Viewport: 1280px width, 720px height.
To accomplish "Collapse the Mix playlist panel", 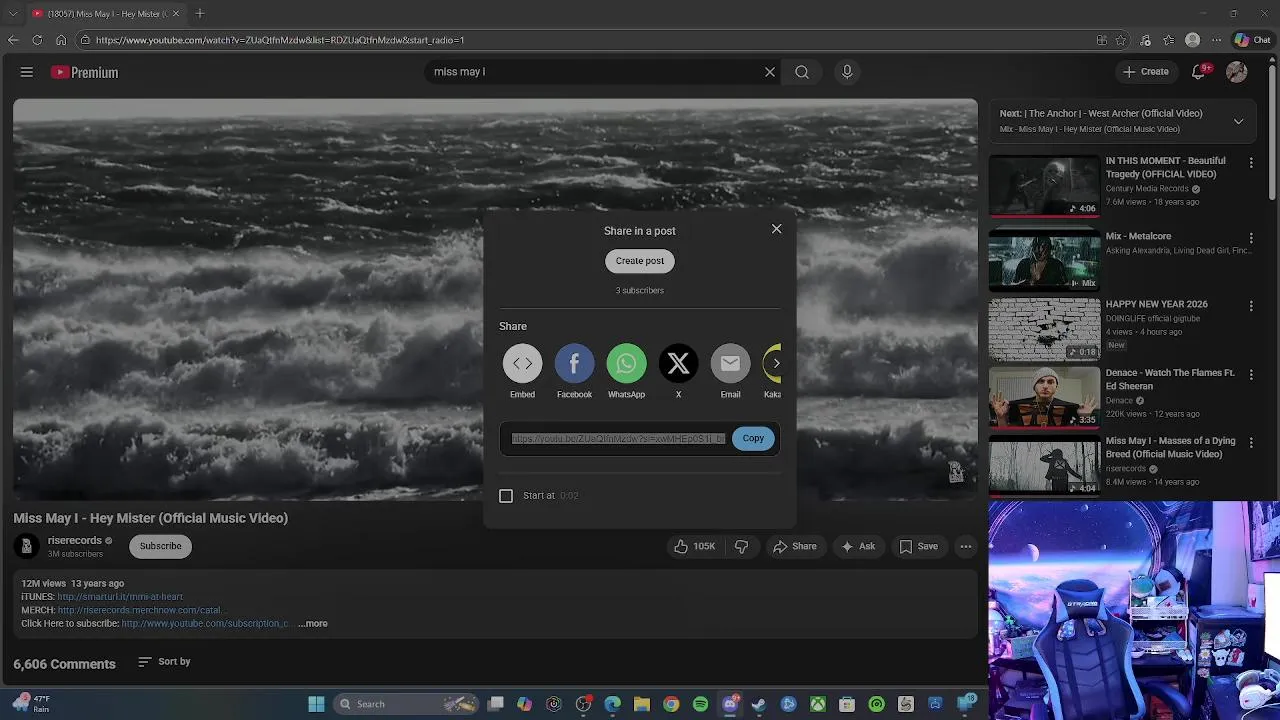I will point(1238,121).
